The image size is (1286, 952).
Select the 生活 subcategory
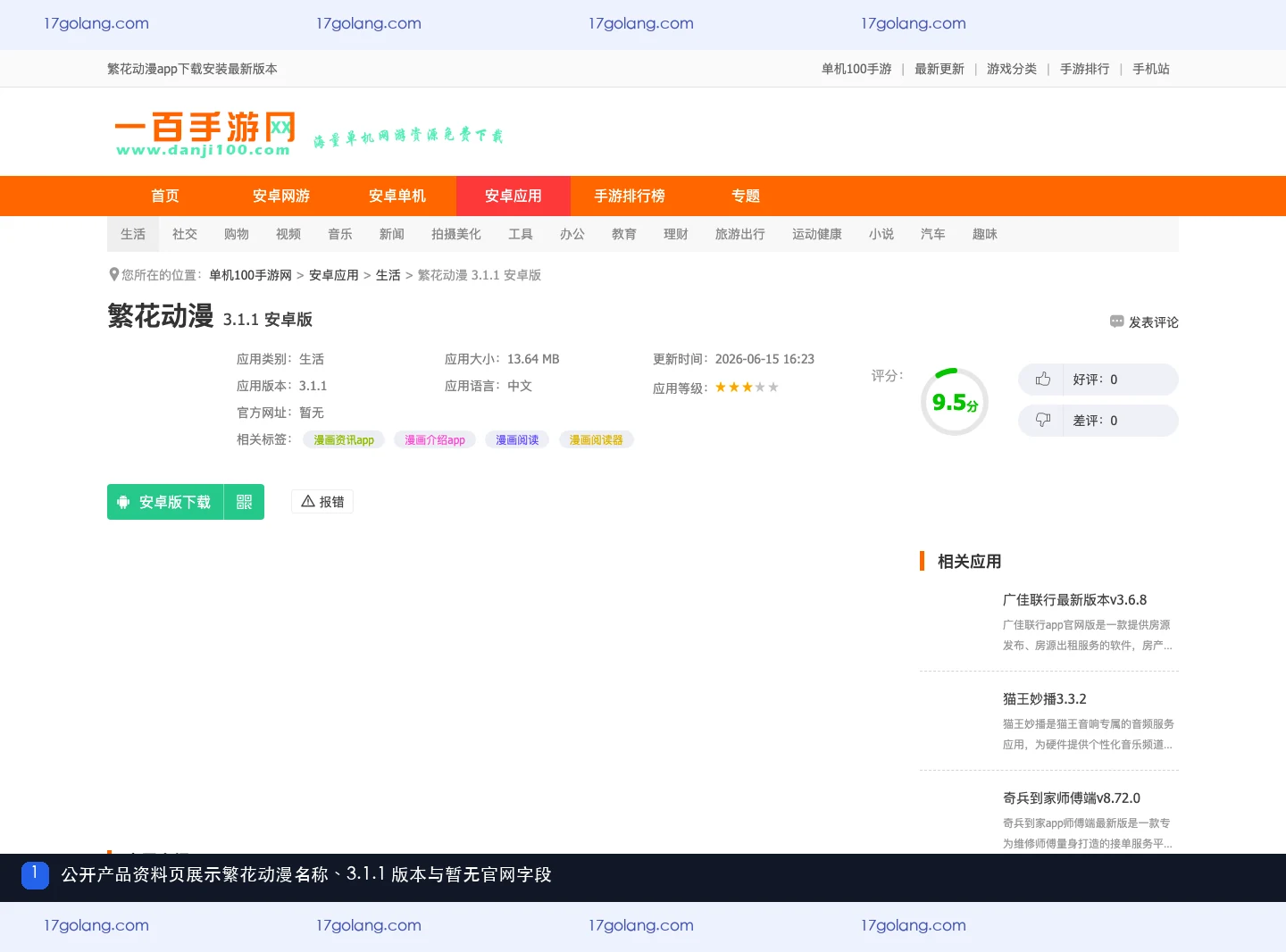pos(133,234)
